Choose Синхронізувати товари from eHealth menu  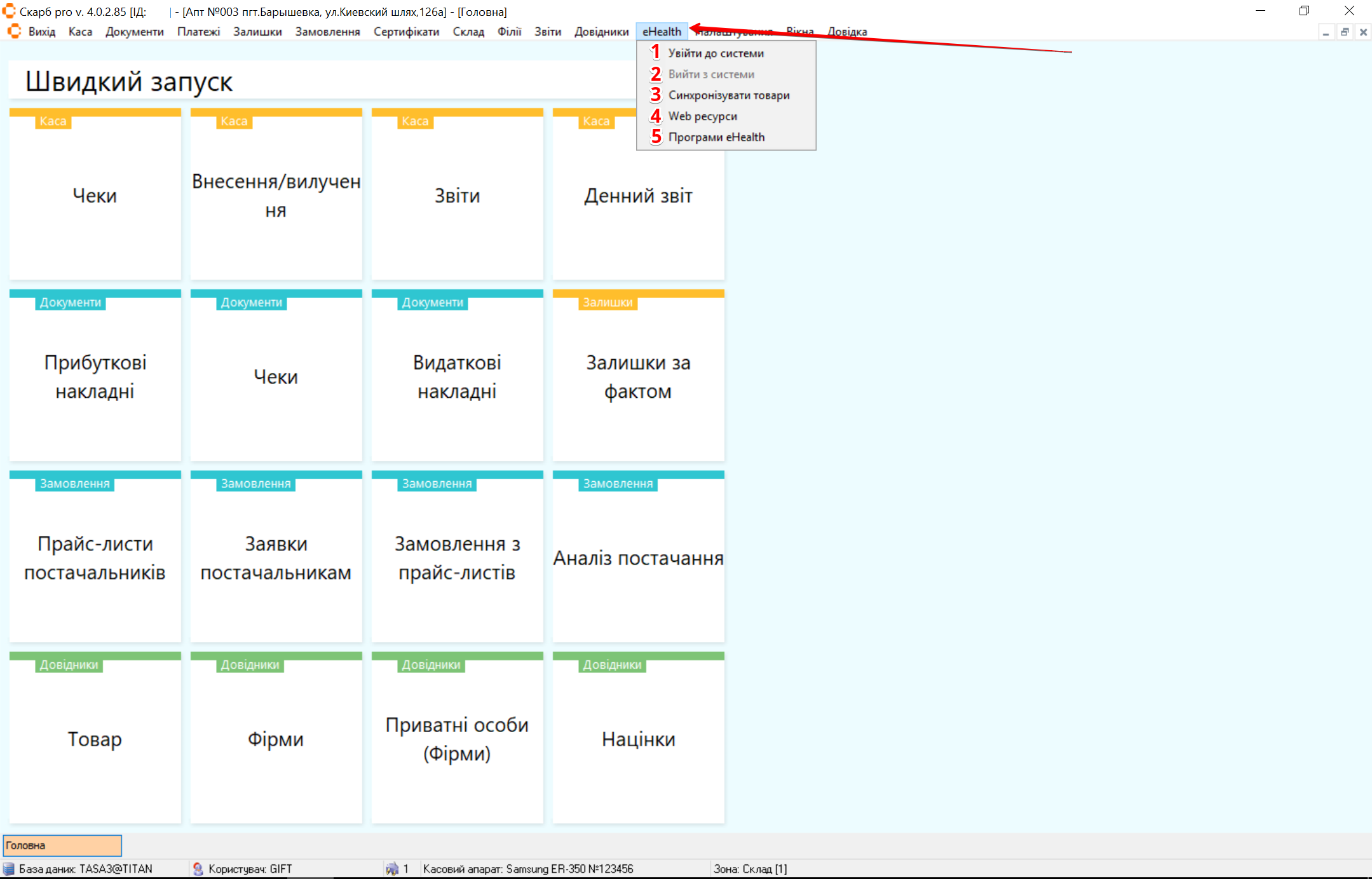coord(728,95)
